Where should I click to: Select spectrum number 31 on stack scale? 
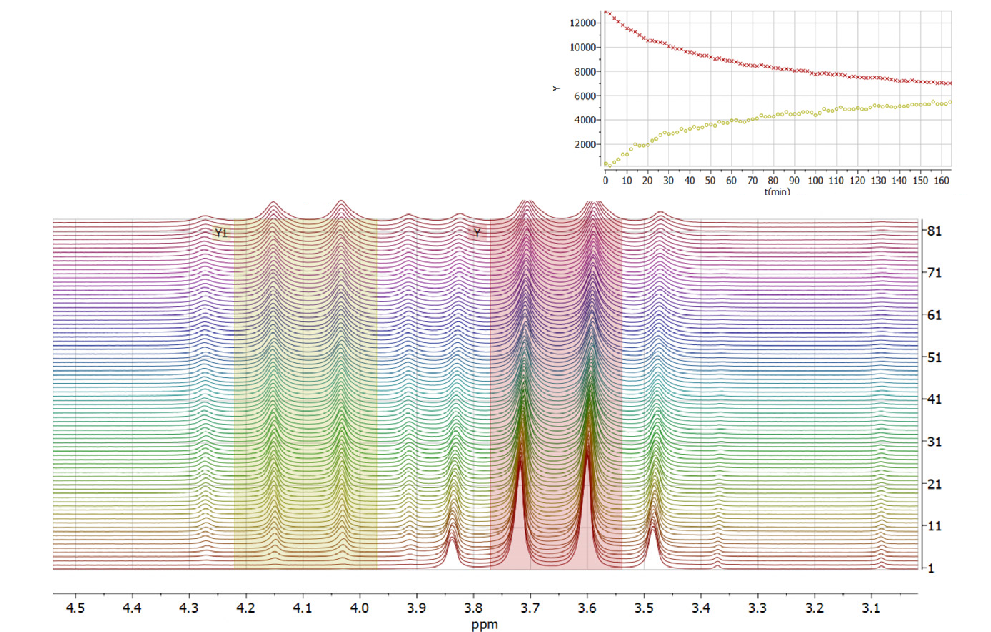(x=934, y=442)
